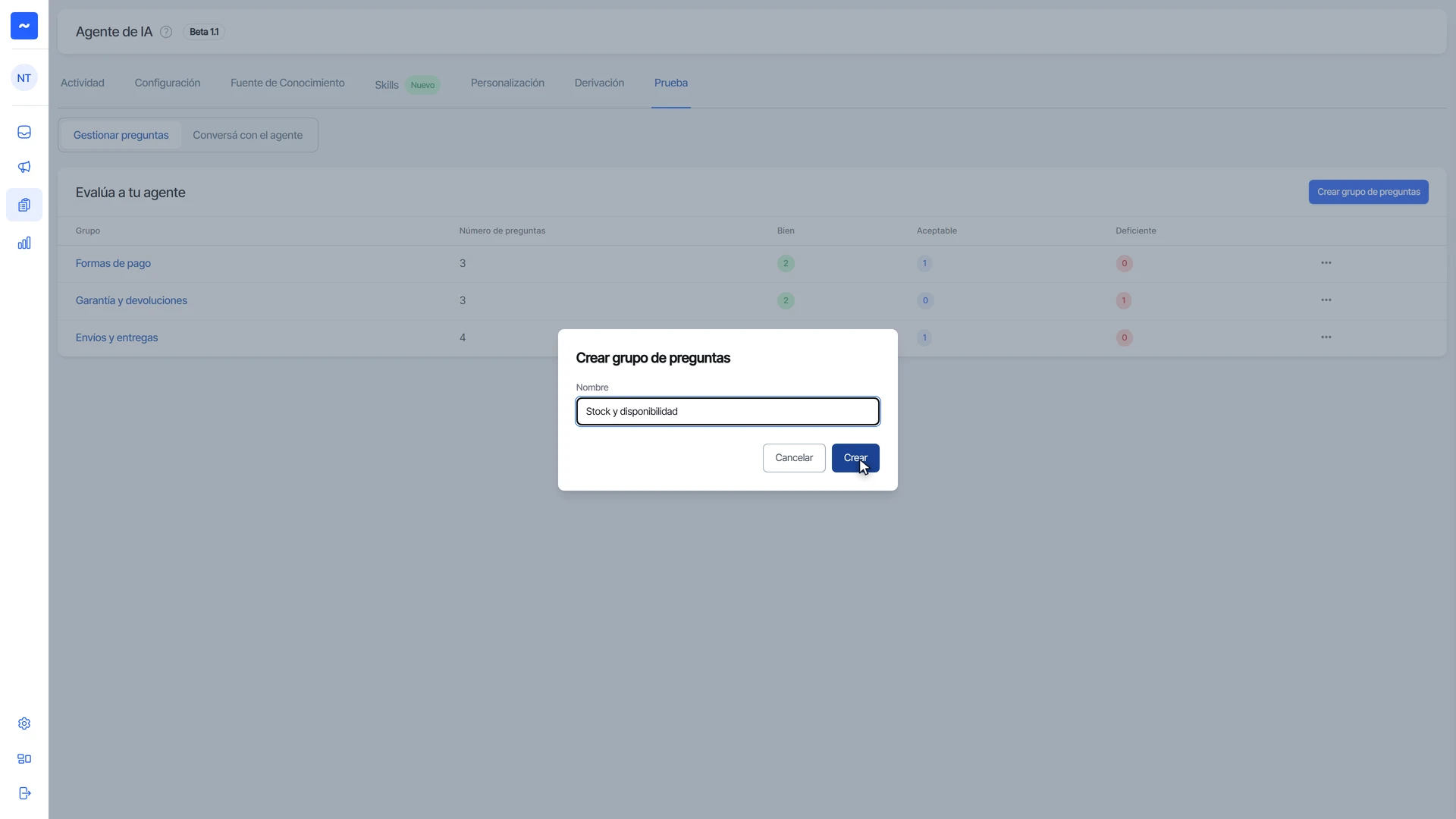Switch to the Configuración tab

click(x=168, y=83)
